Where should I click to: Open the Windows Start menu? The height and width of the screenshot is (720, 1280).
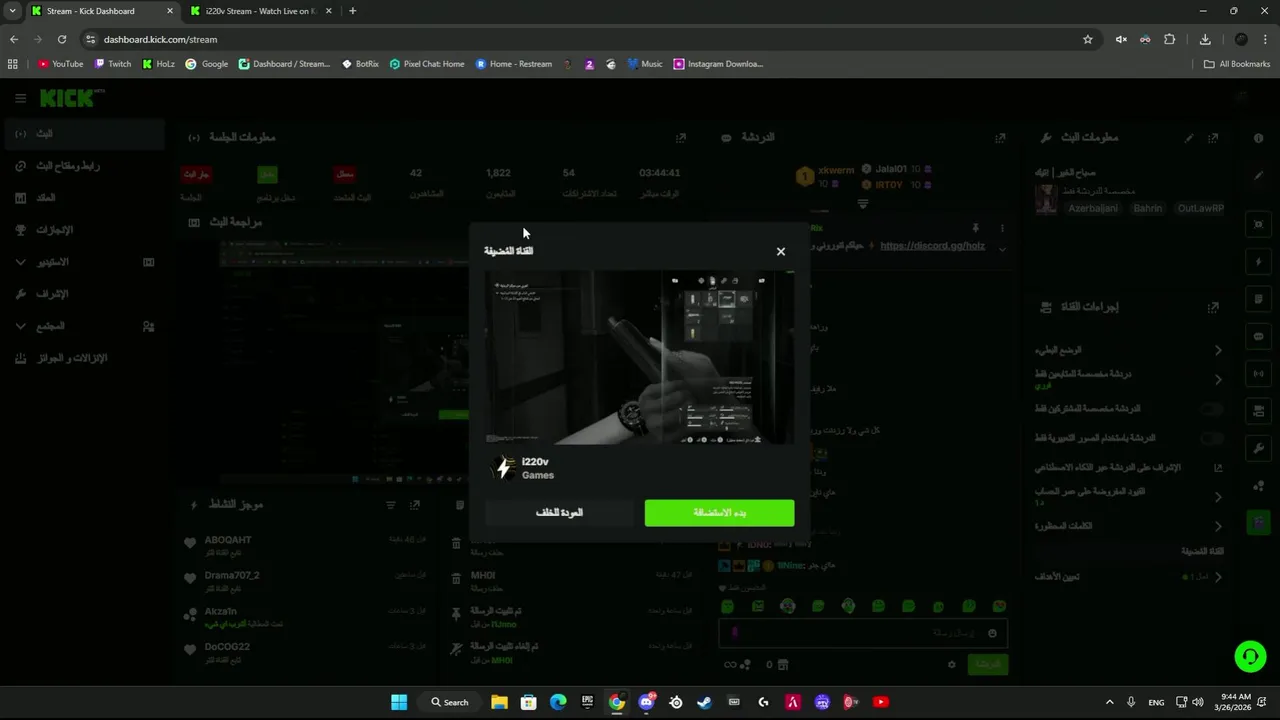(x=399, y=702)
